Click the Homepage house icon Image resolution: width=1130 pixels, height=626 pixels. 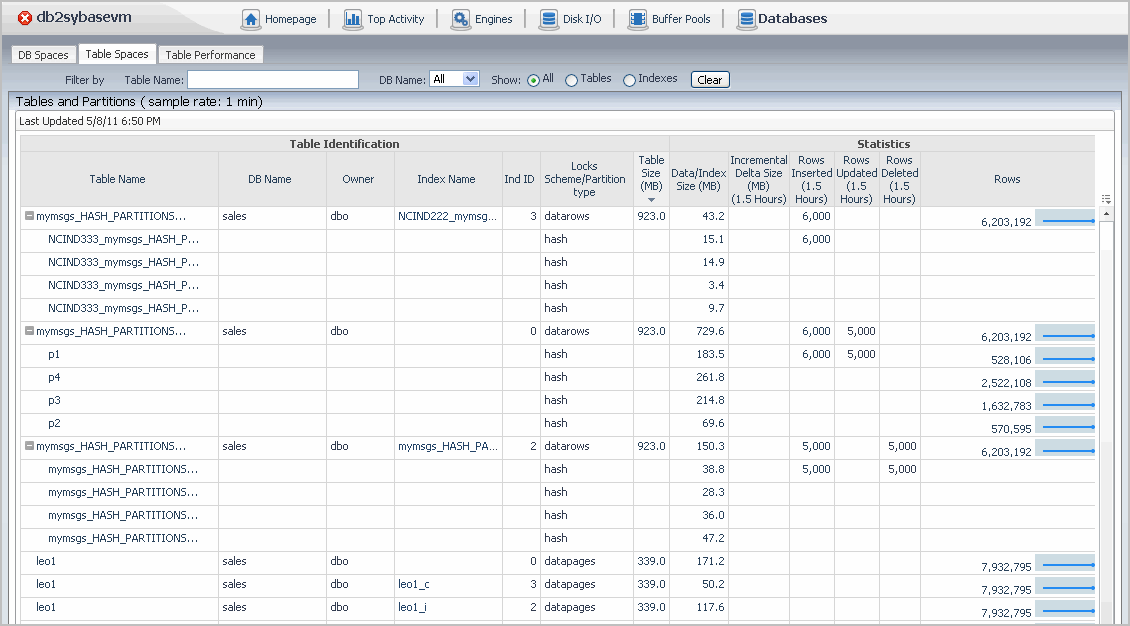(251, 19)
